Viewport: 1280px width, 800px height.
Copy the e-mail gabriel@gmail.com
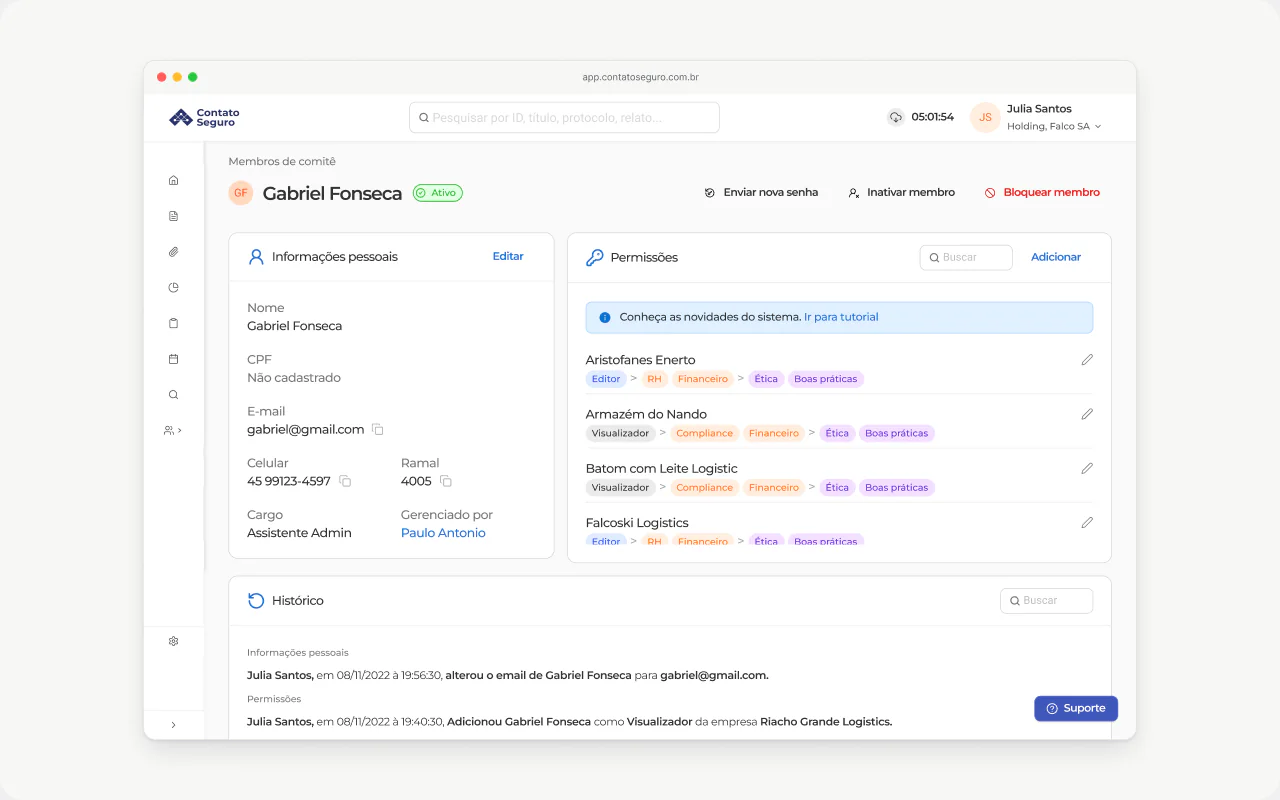pyautogui.click(x=378, y=429)
